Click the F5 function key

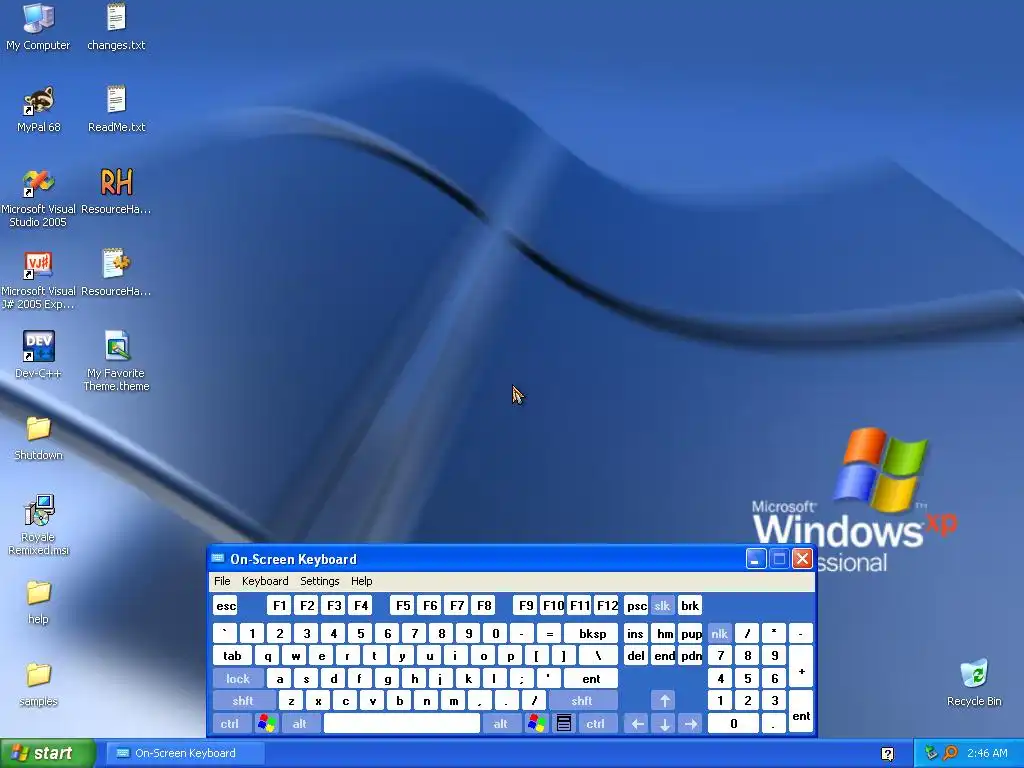pos(403,605)
